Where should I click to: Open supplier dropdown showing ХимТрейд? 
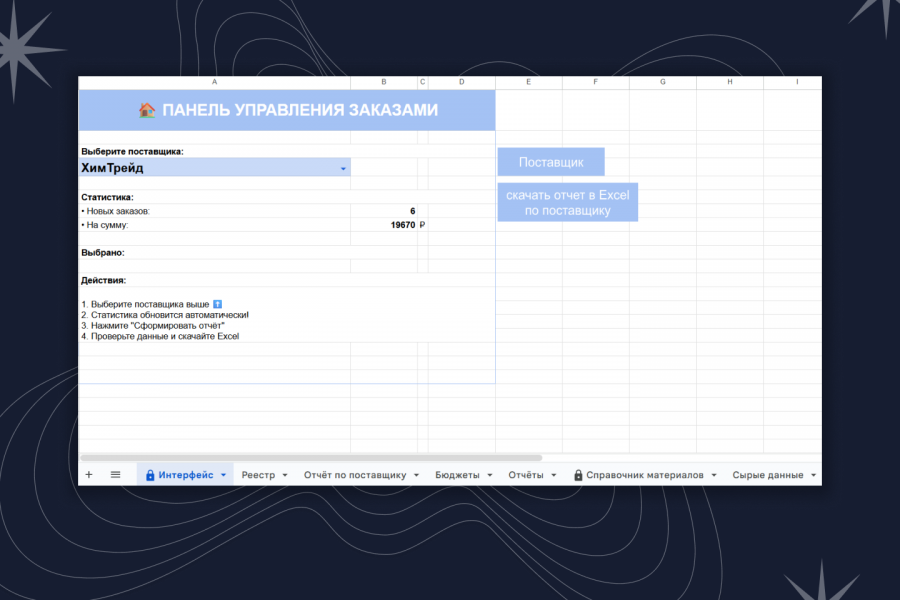click(x=343, y=168)
